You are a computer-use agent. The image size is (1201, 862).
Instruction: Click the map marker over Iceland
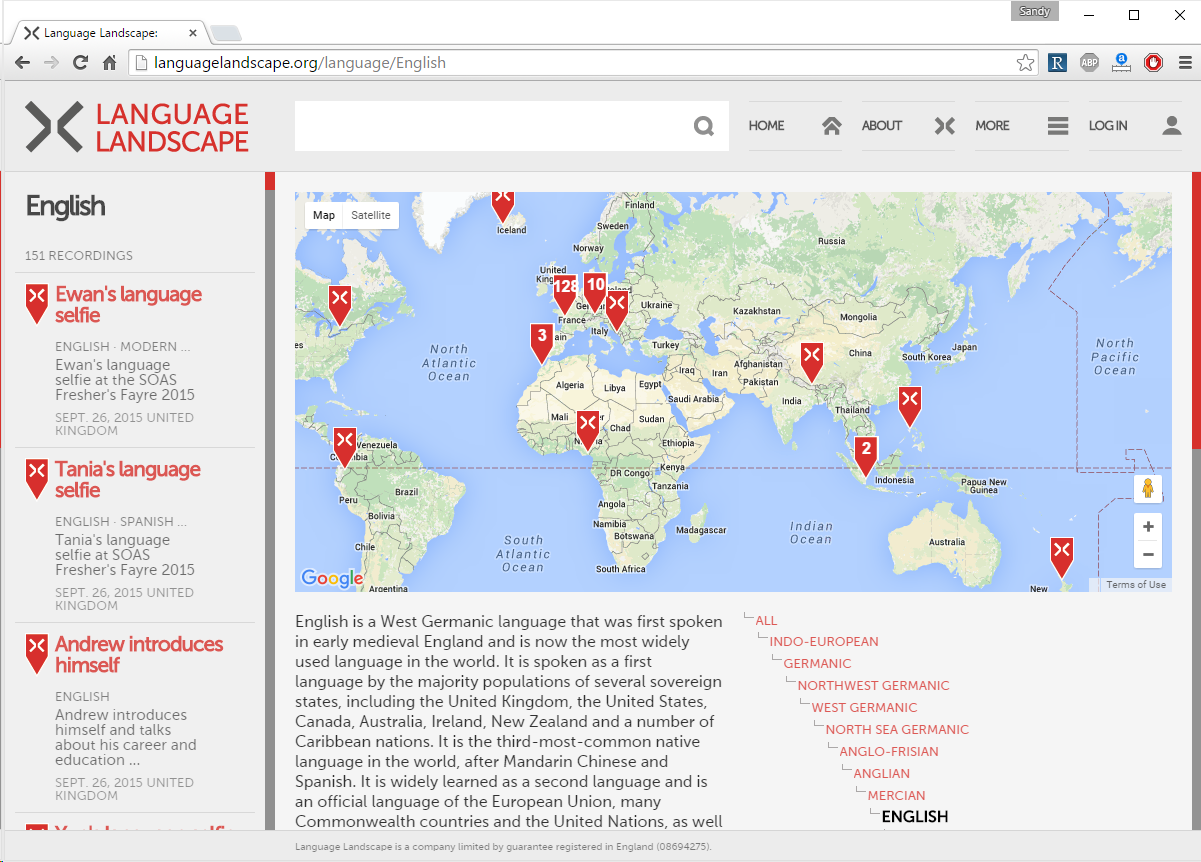[x=503, y=205]
